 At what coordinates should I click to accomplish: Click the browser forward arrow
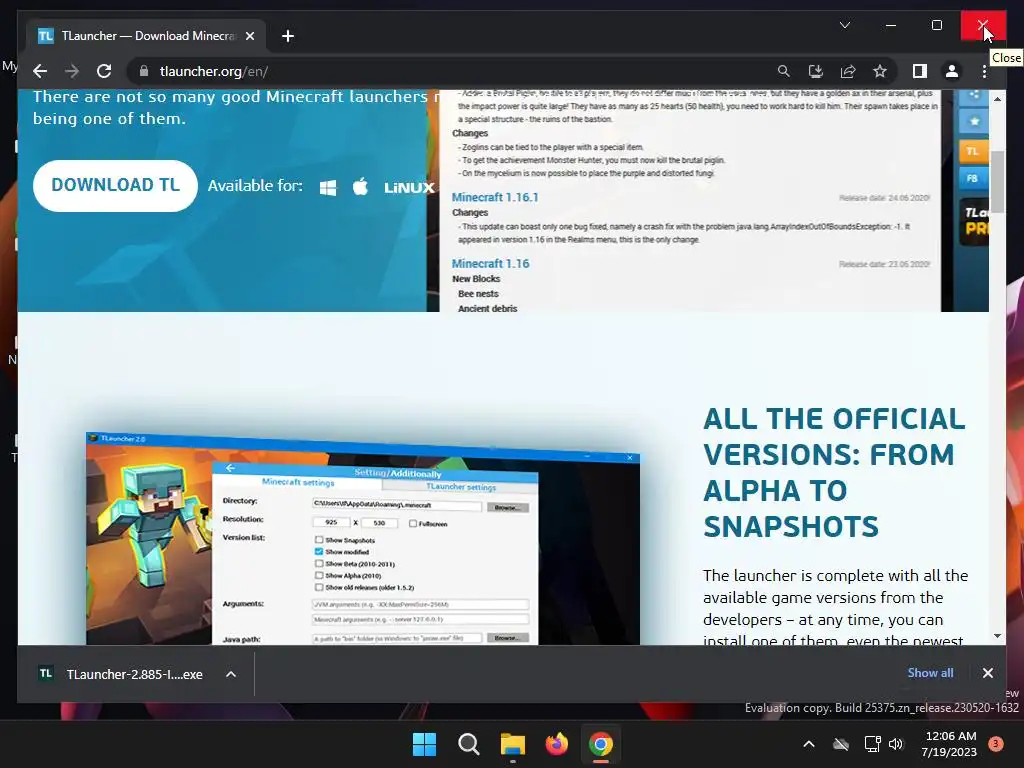pos(72,71)
